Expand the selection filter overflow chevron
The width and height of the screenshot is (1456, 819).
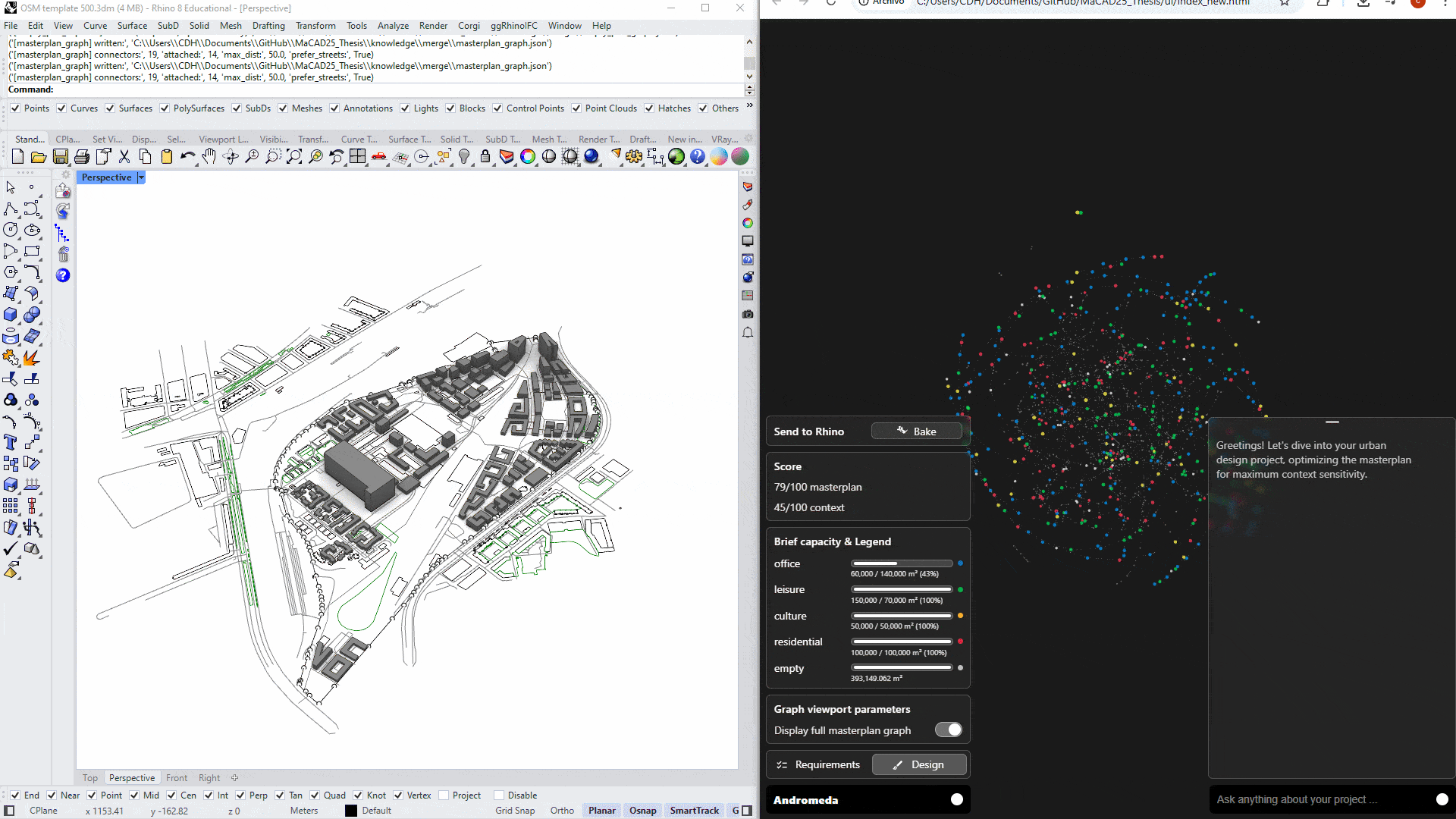(749, 106)
